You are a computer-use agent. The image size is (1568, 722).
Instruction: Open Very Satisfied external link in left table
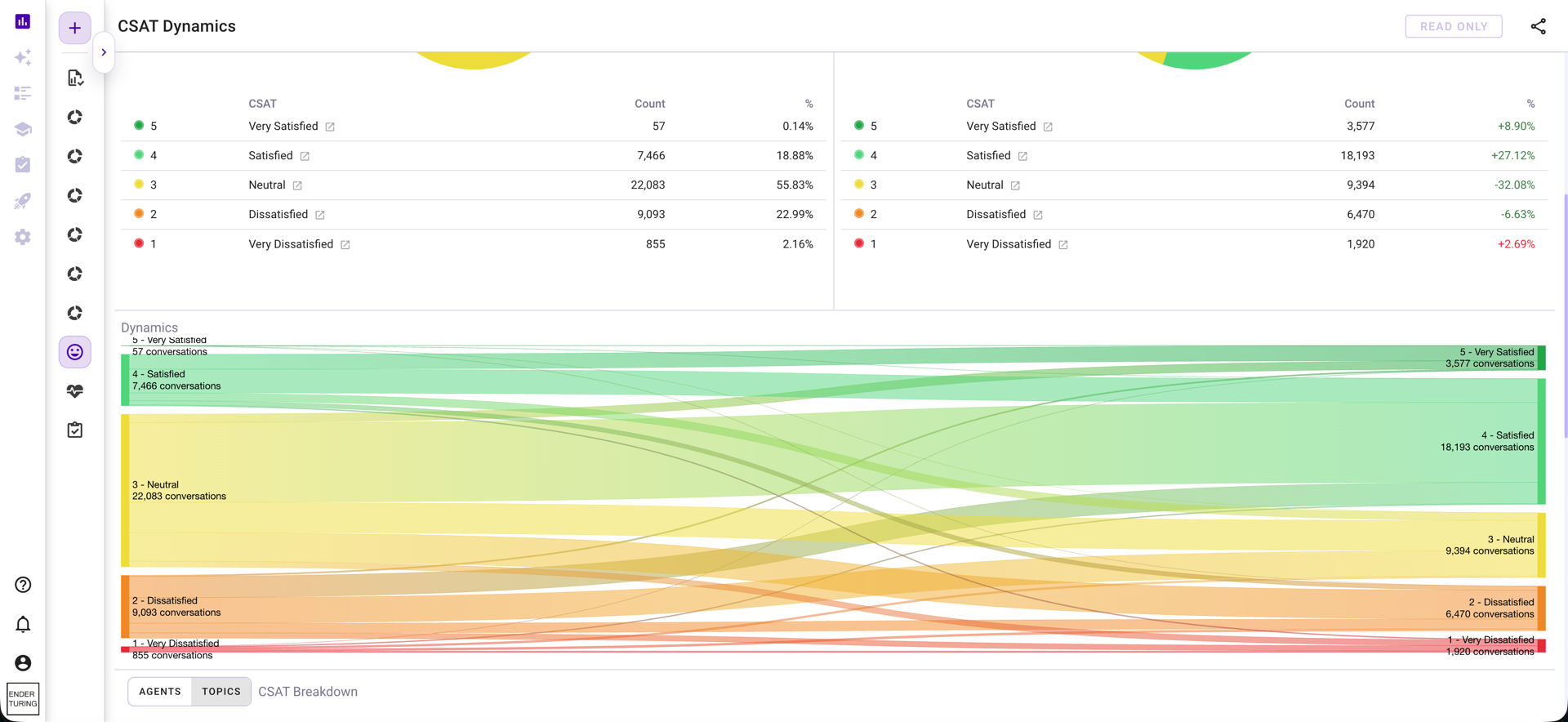click(330, 127)
